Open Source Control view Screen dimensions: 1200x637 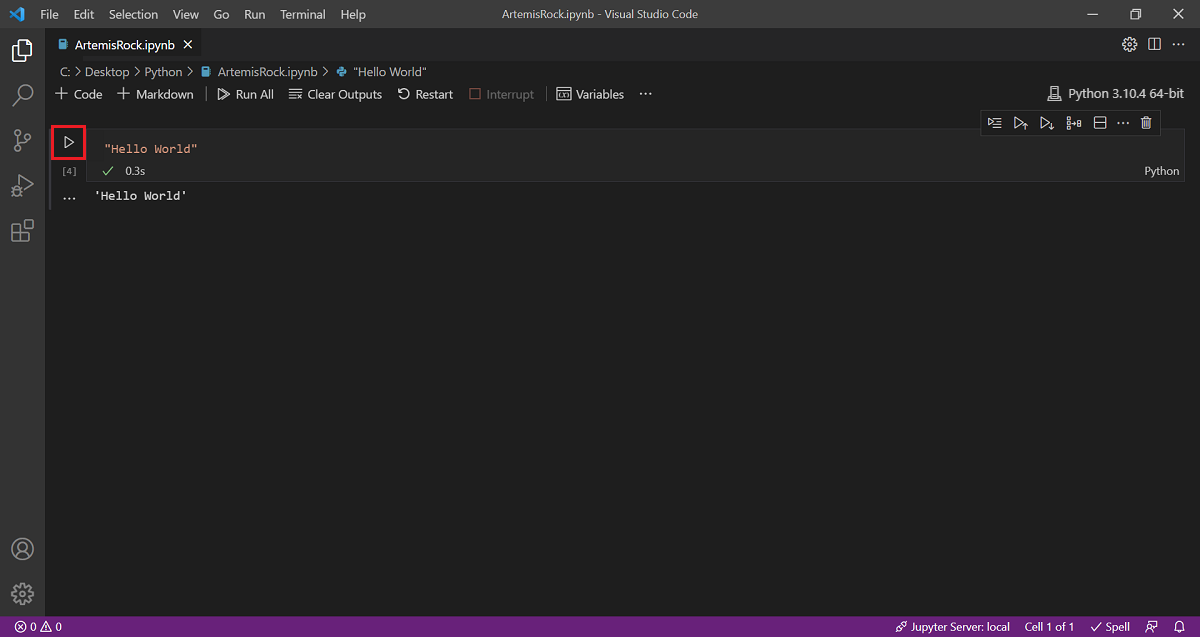22,141
